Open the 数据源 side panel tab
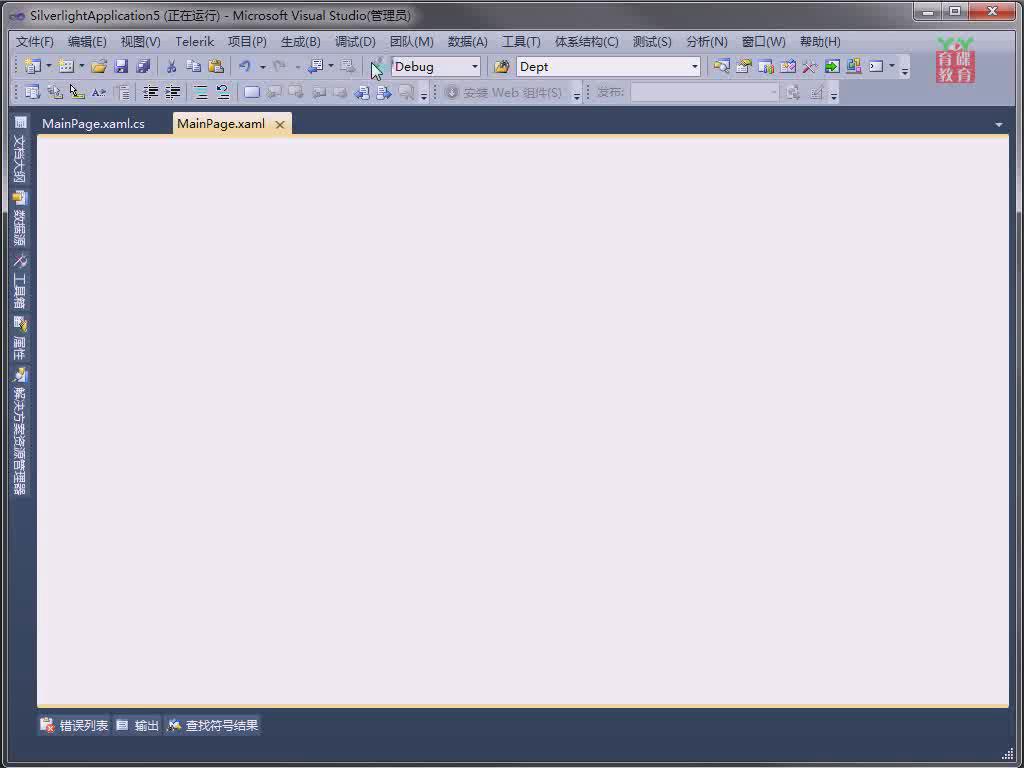This screenshot has width=1024, height=768. click(20, 218)
